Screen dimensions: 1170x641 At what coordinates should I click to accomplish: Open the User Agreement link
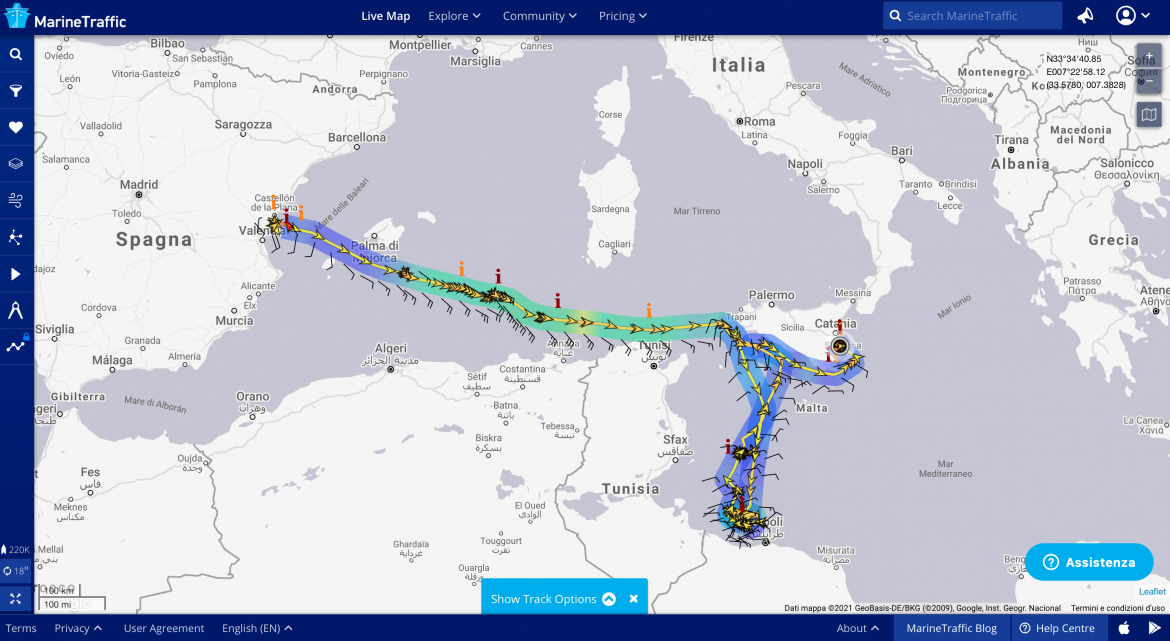click(x=164, y=628)
